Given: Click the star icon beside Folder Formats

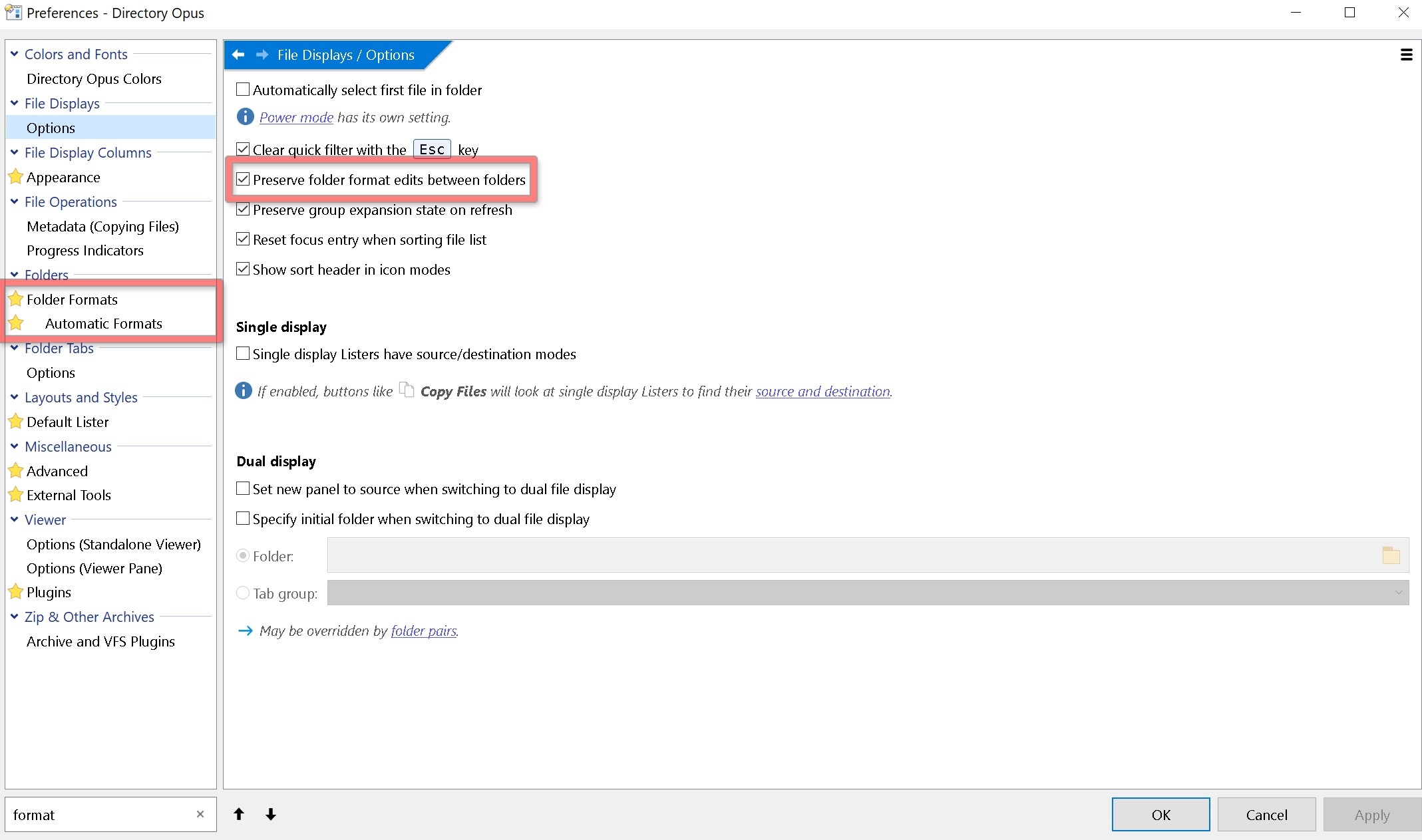Looking at the screenshot, I should click(x=16, y=299).
